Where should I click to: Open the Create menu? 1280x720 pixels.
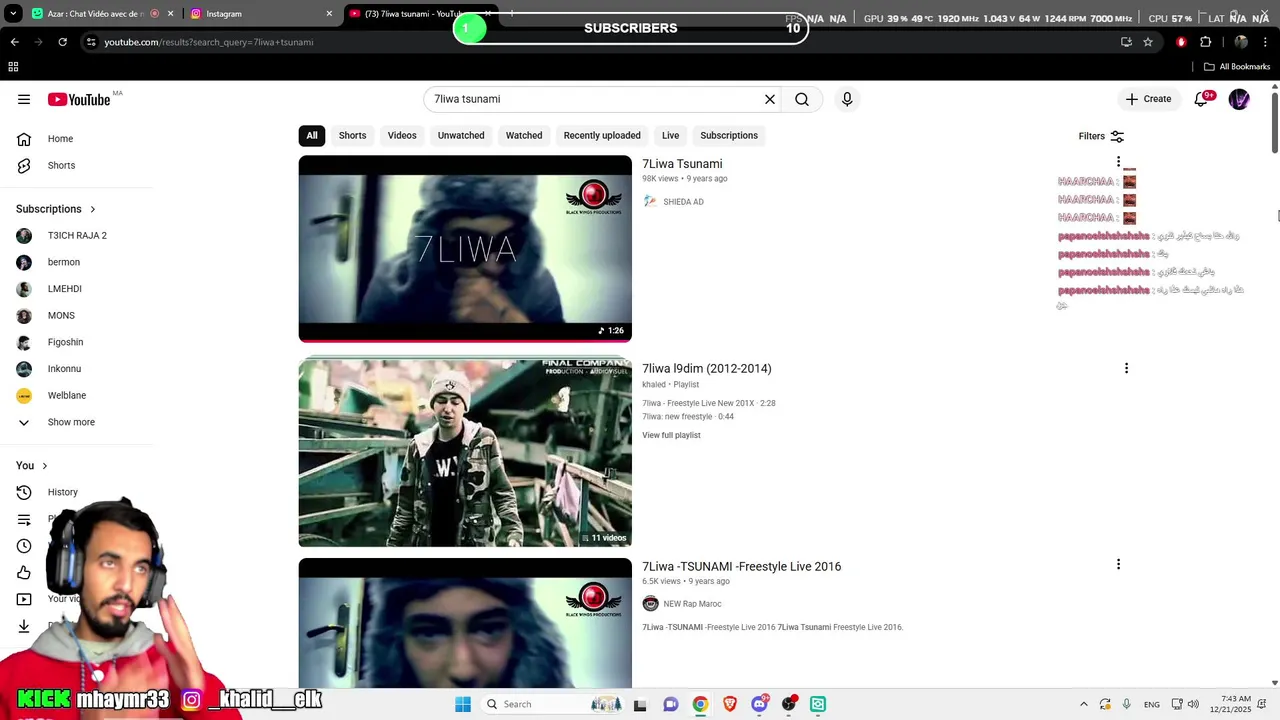pos(1148,99)
